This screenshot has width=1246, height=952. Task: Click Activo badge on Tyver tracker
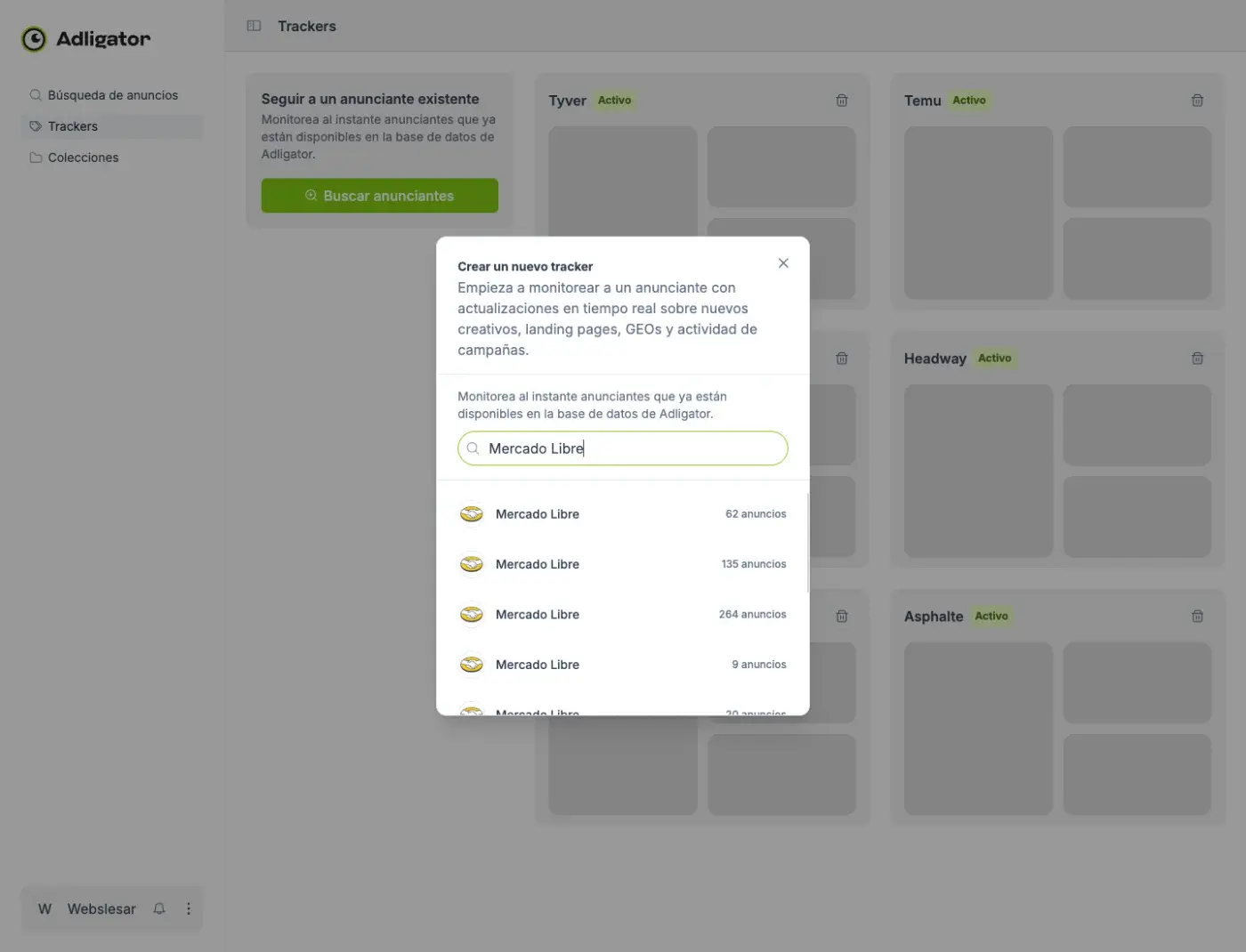(x=614, y=101)
